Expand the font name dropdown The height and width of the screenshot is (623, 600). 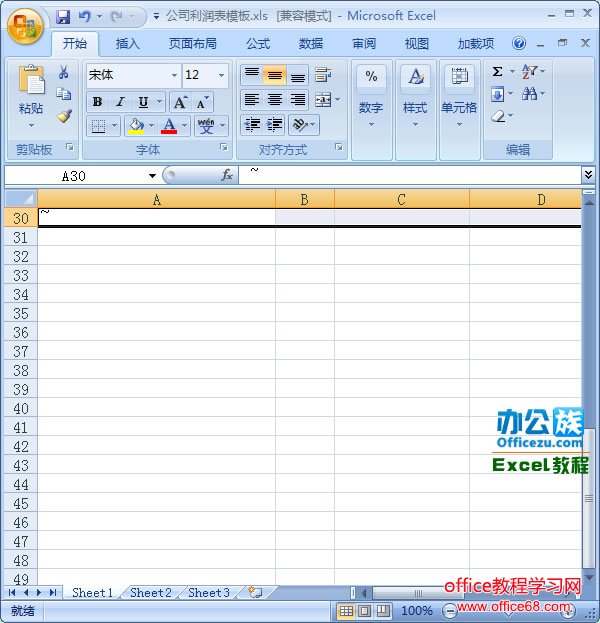(x=174, y=75)
